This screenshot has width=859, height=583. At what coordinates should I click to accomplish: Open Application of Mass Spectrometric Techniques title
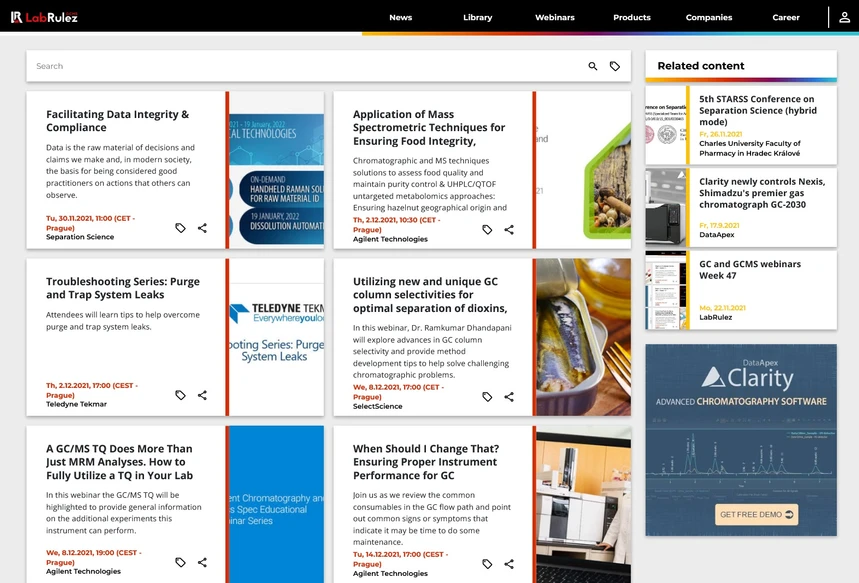(x=429, y=128)
